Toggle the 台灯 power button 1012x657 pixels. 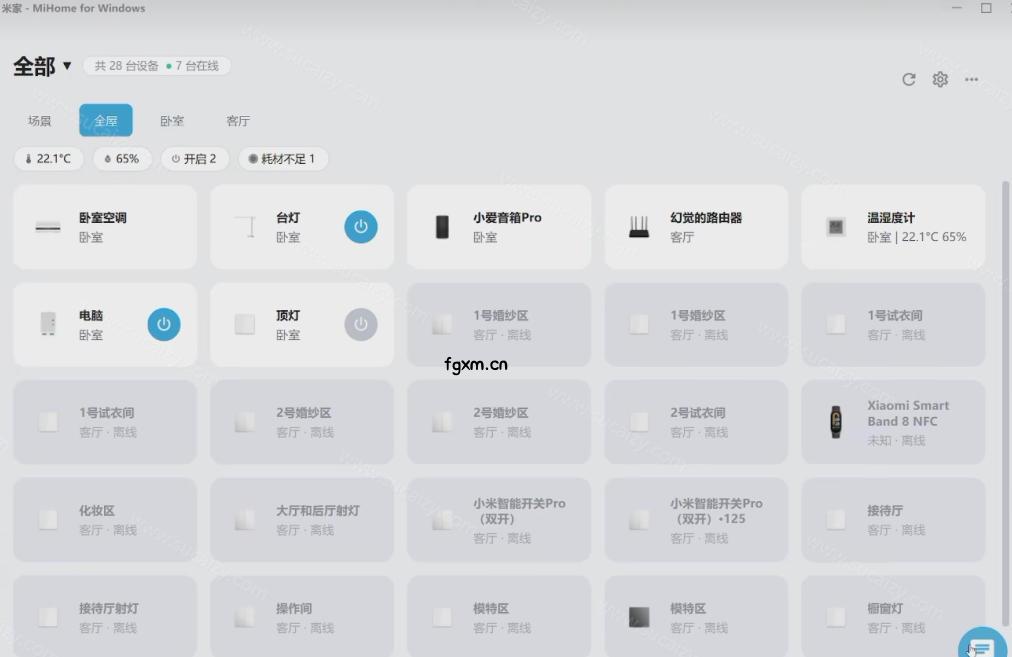(361, 227)
